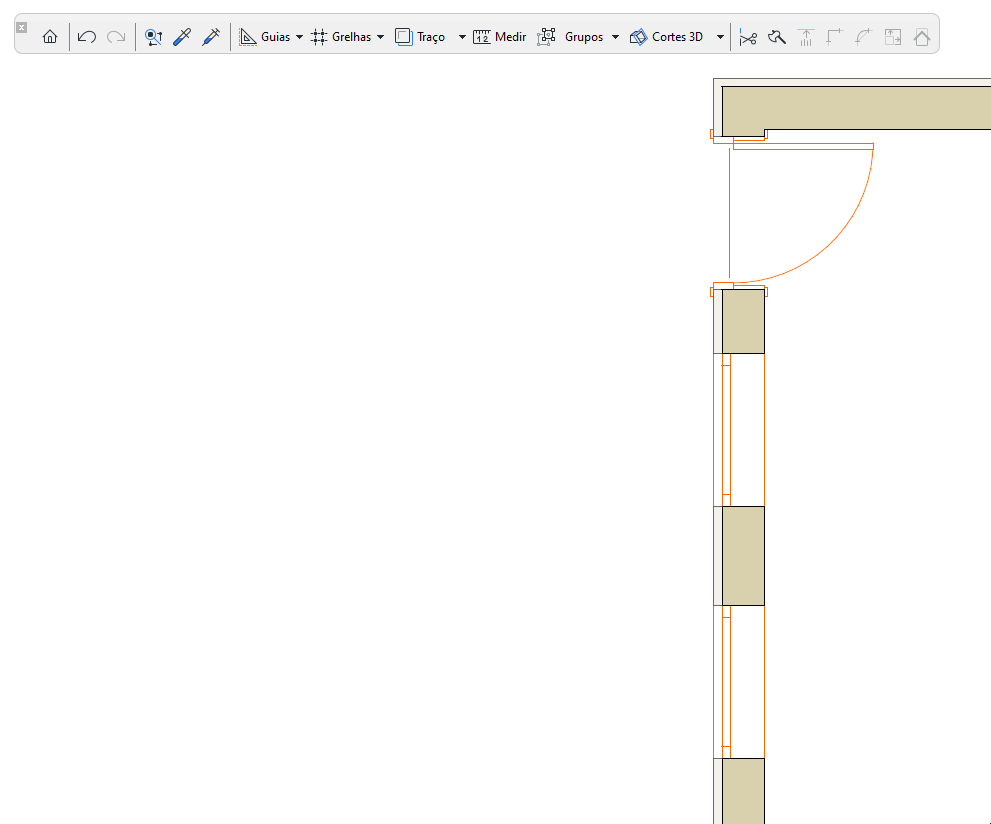Select the Home view icon
Screen dimensions: 991x824
click(49, 36)
